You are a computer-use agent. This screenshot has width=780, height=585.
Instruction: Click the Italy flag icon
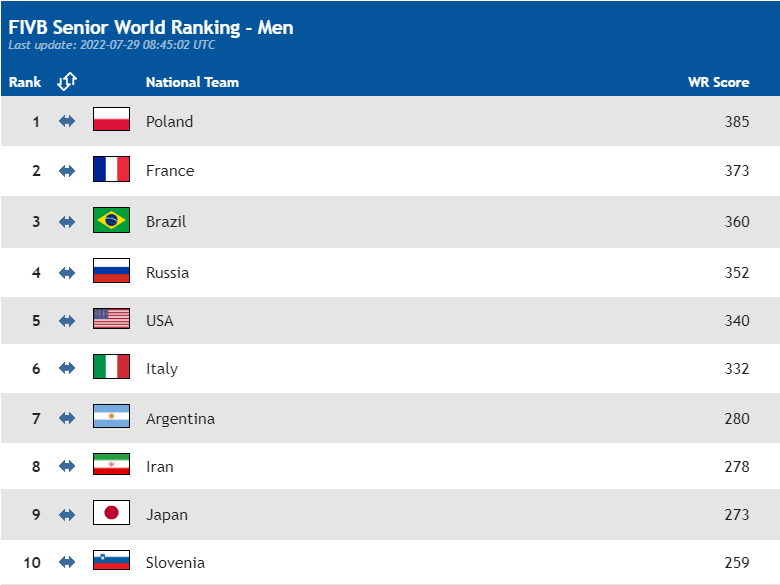pyautogui.click(x=111, y=367)
